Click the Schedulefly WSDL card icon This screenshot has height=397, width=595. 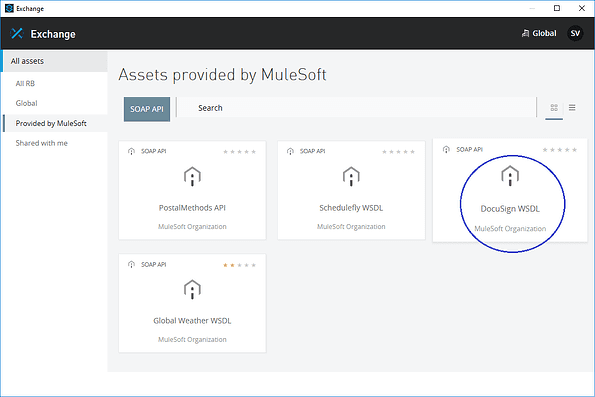351,176
